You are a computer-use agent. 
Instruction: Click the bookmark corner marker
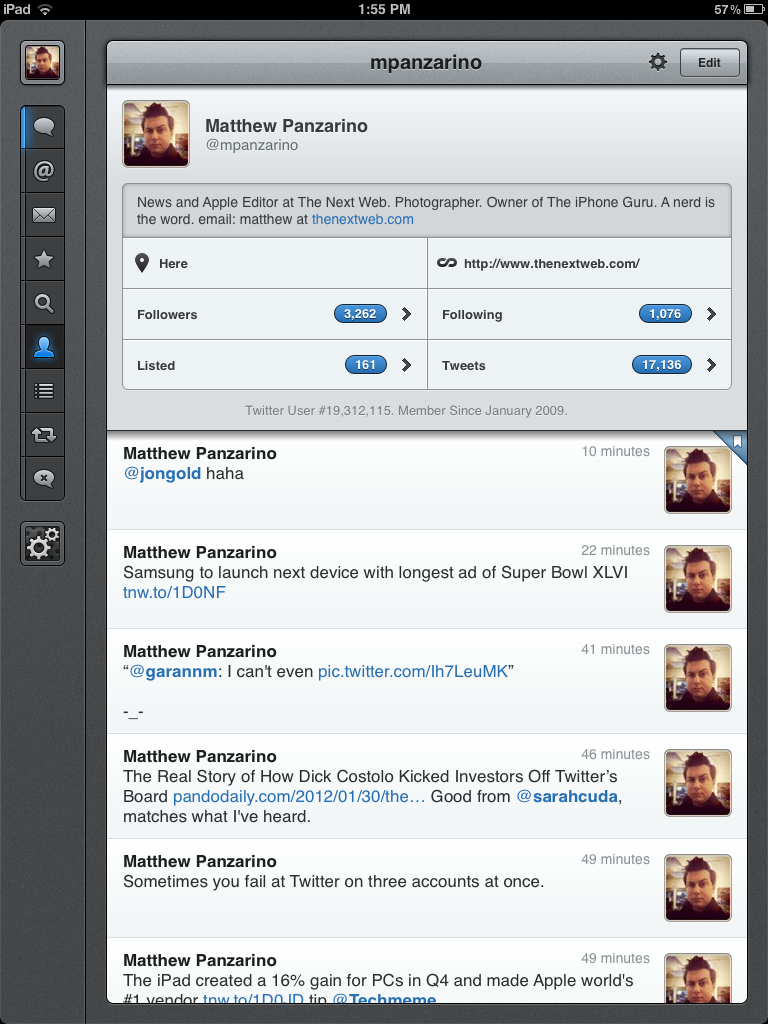pos(734,444)
